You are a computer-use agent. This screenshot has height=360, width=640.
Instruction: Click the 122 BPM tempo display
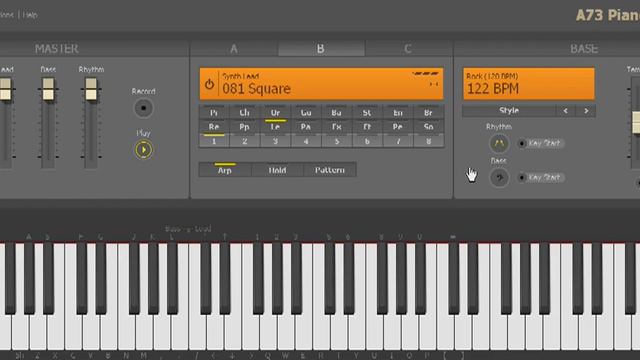(529, 84)
